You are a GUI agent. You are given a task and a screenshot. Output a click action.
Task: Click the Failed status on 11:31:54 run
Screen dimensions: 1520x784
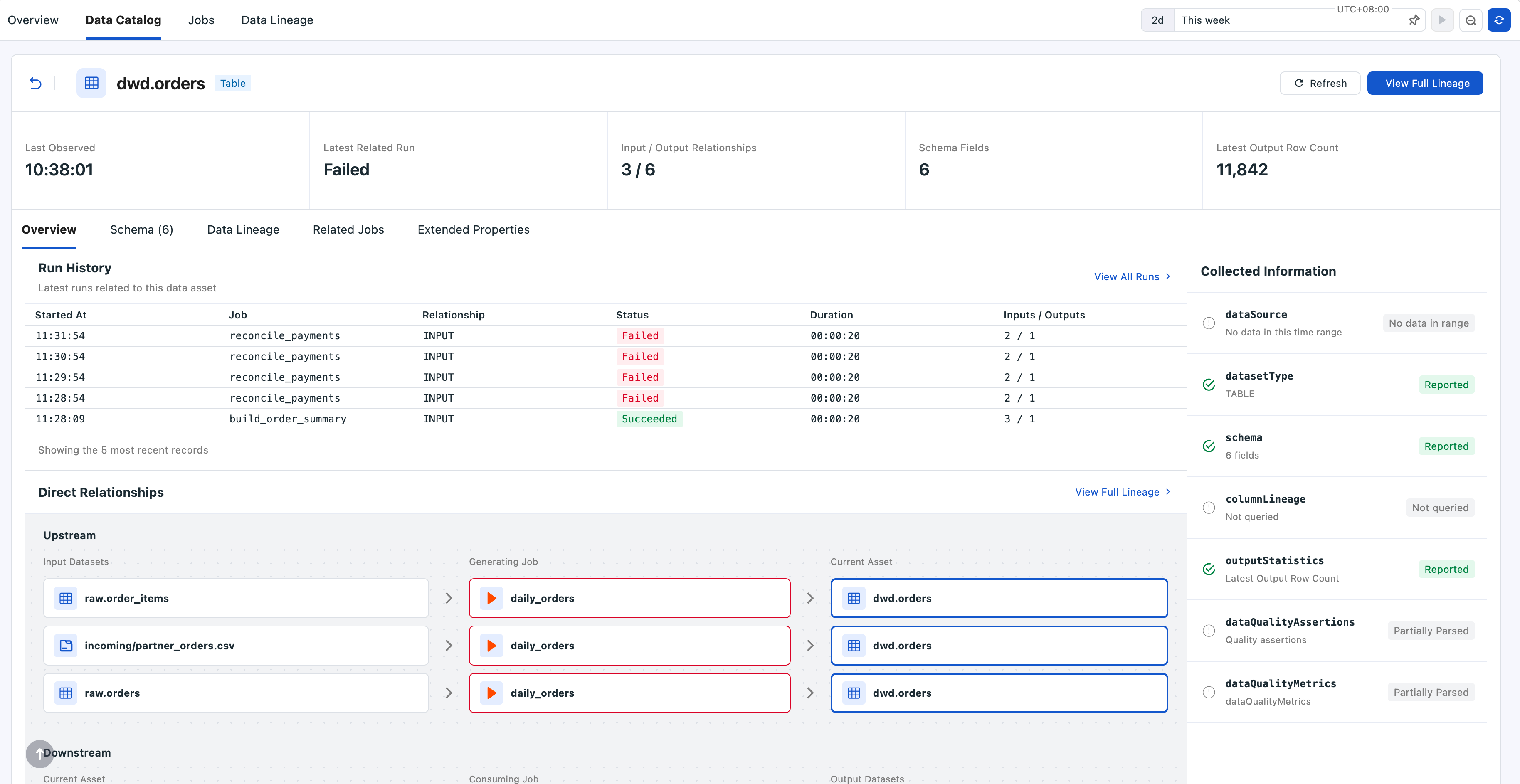640,335
